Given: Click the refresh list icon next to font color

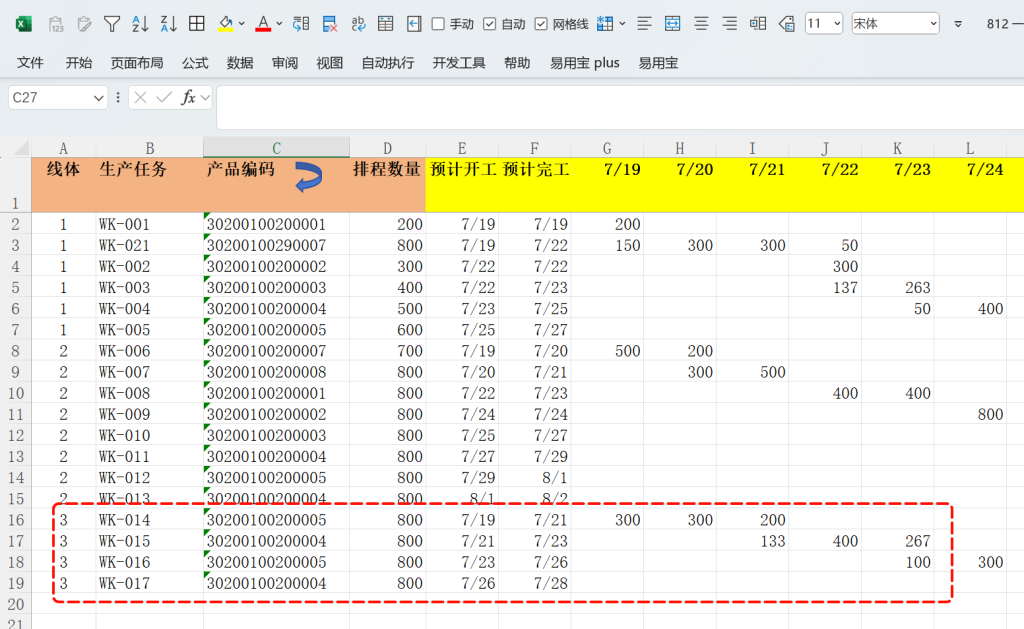Looking at the screenshot, I should (x=301, y=24).
